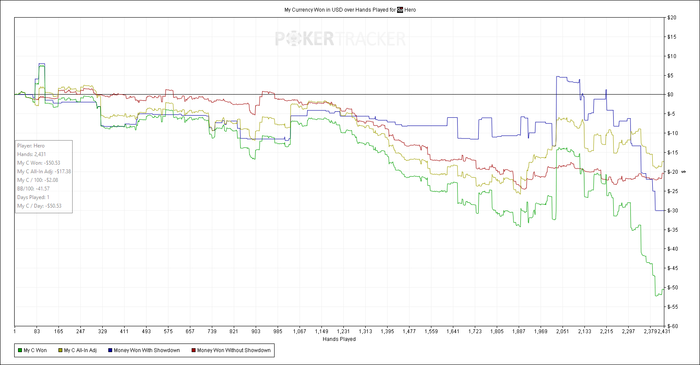This screenshot has height=365, width=700.
Task: Click the 1,231 tick label on the x-axis
Action: click(x=343, y=332)
